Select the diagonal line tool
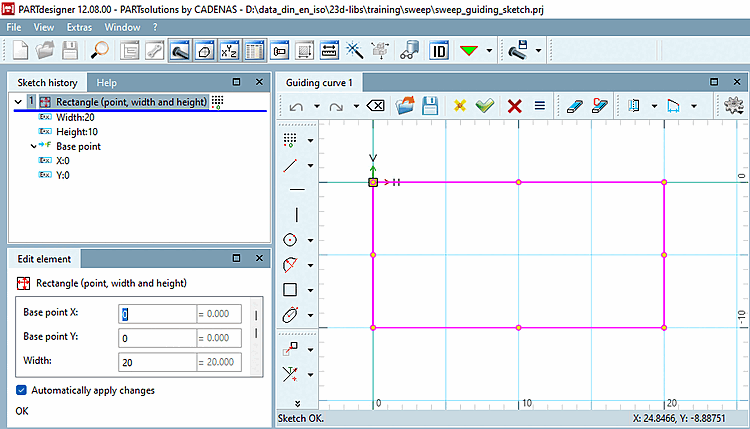This screenshot has width=750, height=429. (x=290, y=165)
